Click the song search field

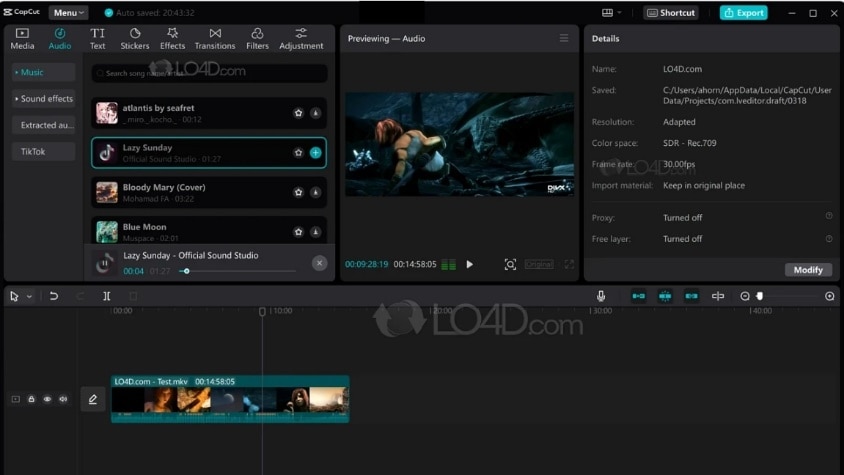click(x=209, y=73)
